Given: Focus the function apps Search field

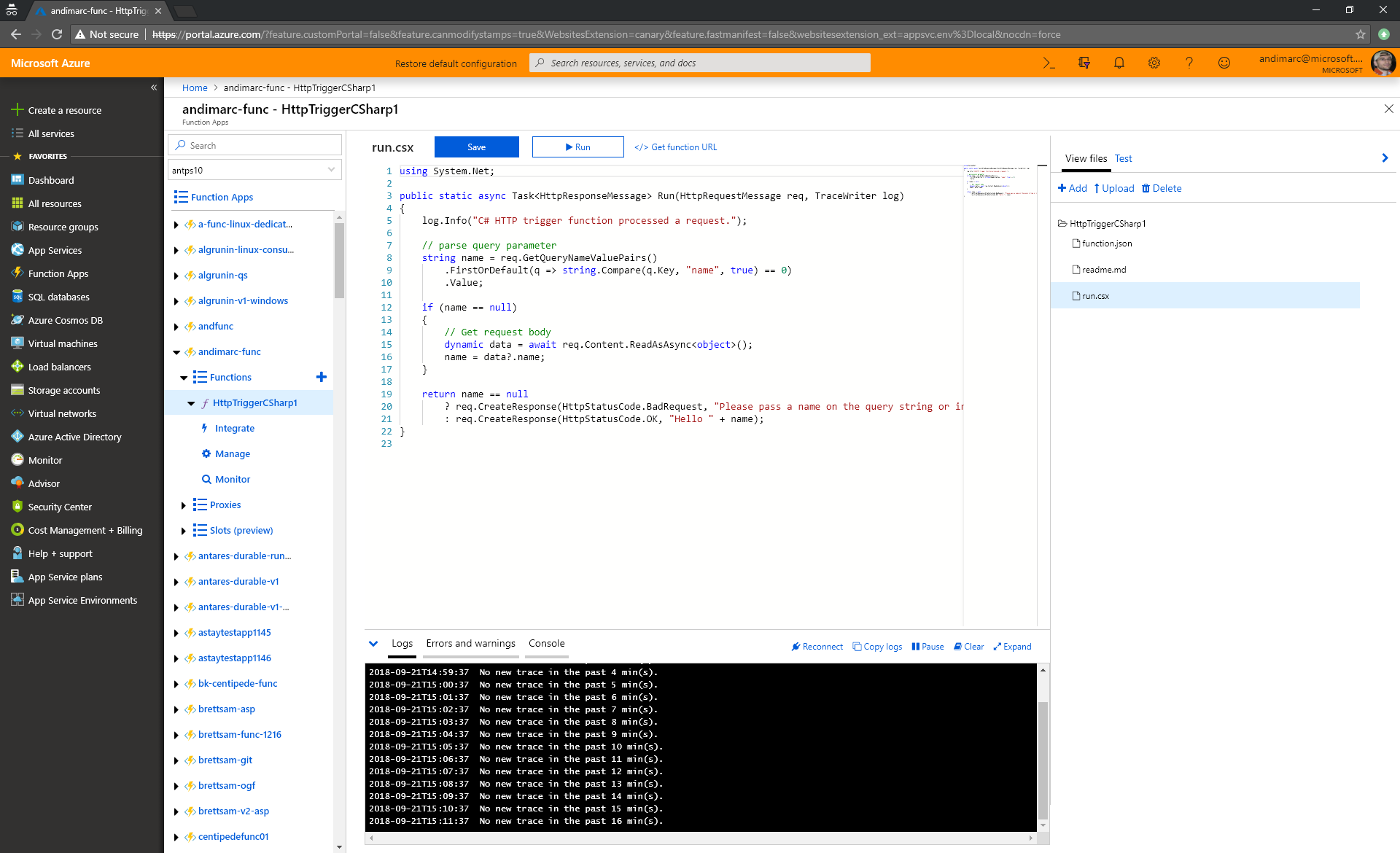Looking at the screenshot, I should coord(254,145).
